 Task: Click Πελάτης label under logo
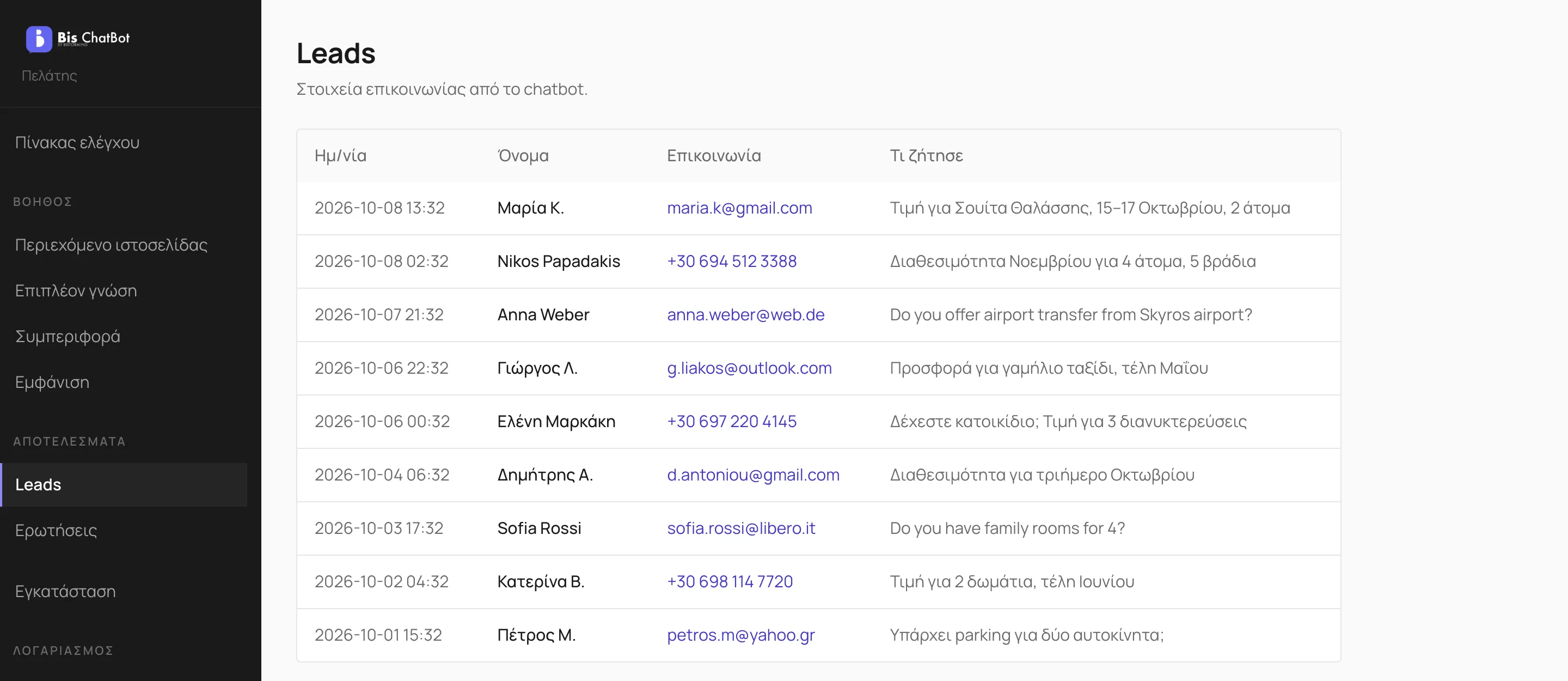50,76
